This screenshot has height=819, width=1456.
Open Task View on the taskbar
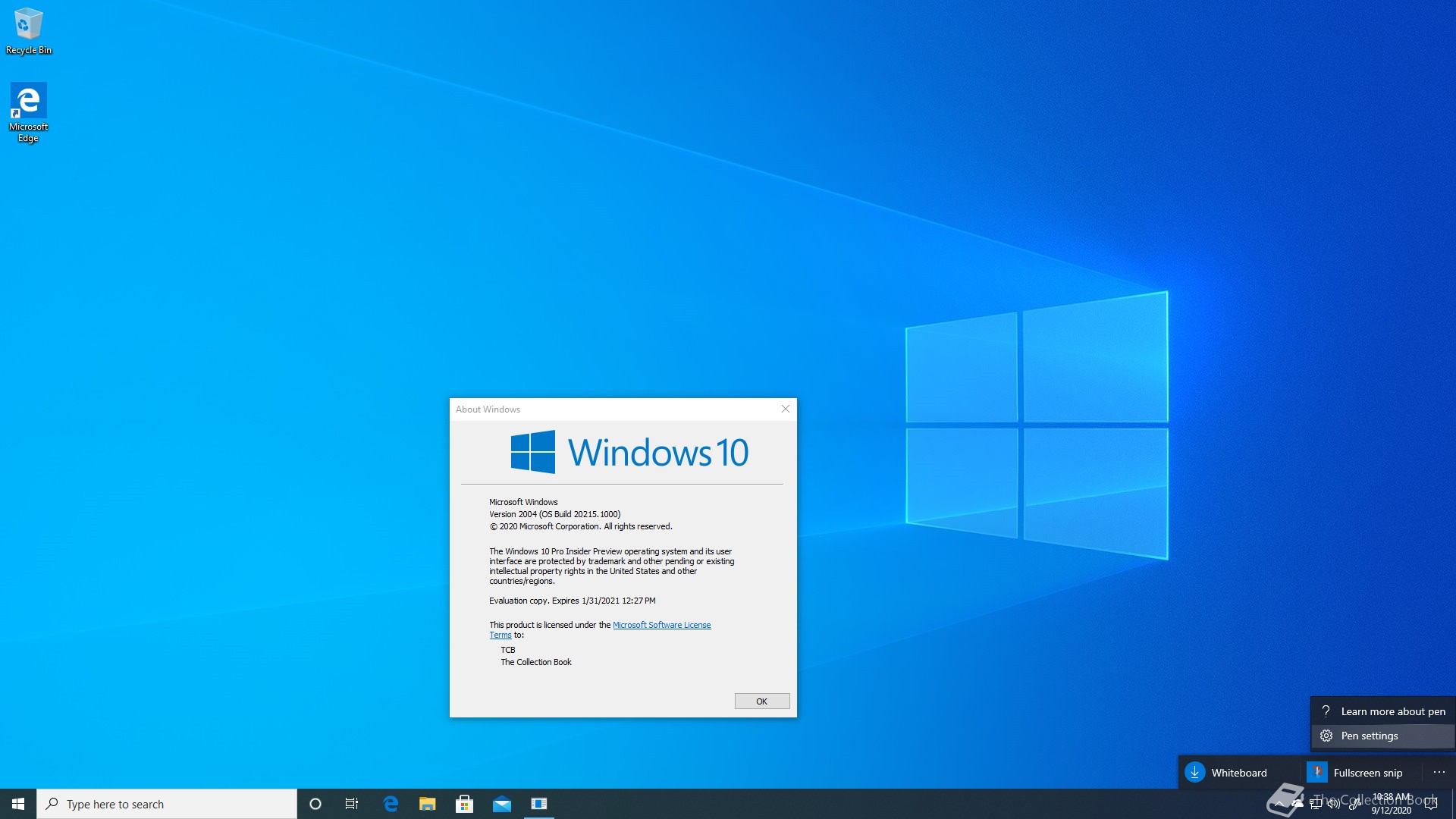(352, 804)
